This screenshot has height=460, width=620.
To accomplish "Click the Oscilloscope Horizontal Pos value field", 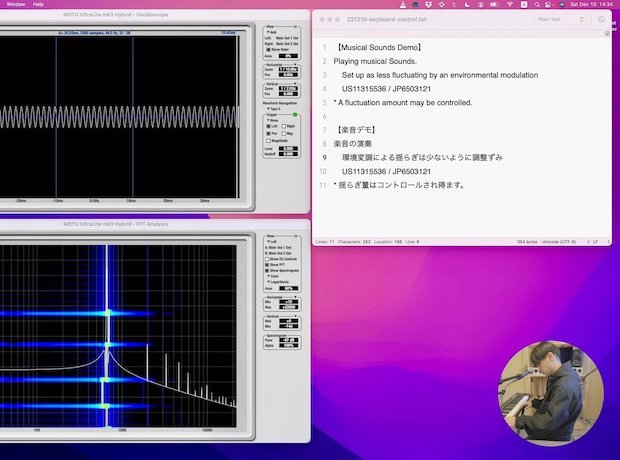I will pyautogui.click(x=288, y=74).
